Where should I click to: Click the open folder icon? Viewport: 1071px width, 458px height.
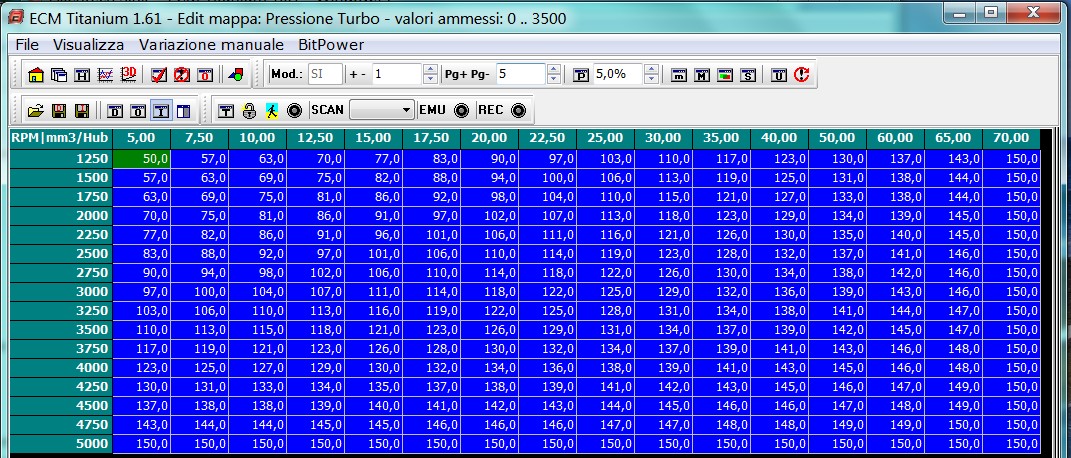pos(36,110)
